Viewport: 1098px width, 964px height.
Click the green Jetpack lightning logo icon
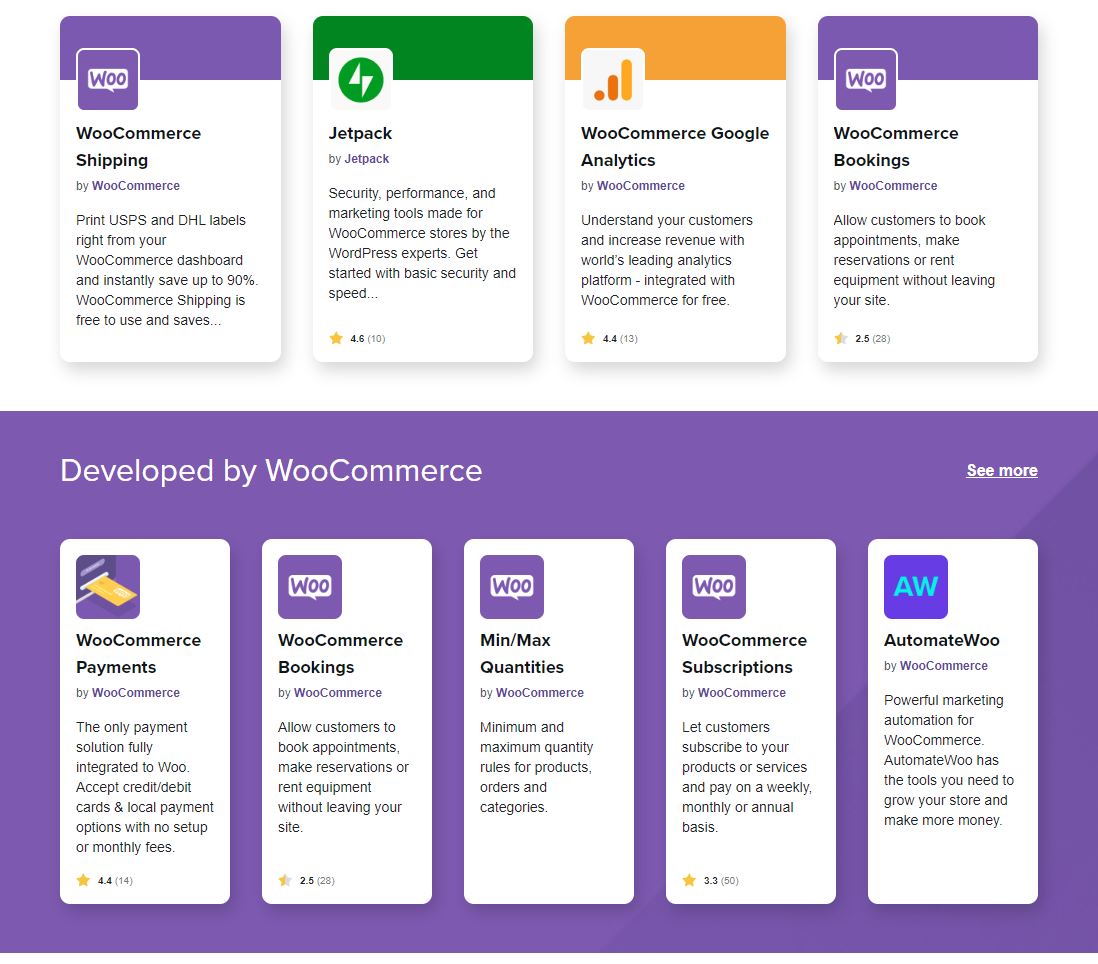point(361,79)
